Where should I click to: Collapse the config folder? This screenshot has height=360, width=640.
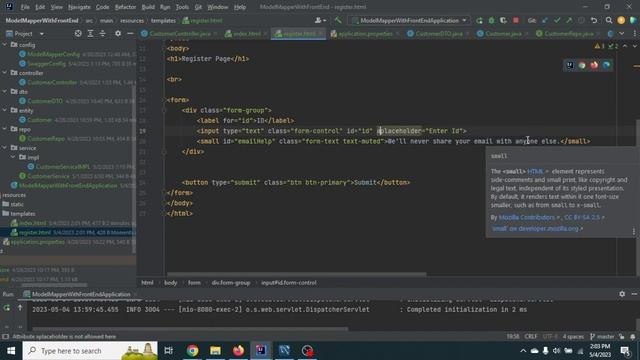click(4, 44)
